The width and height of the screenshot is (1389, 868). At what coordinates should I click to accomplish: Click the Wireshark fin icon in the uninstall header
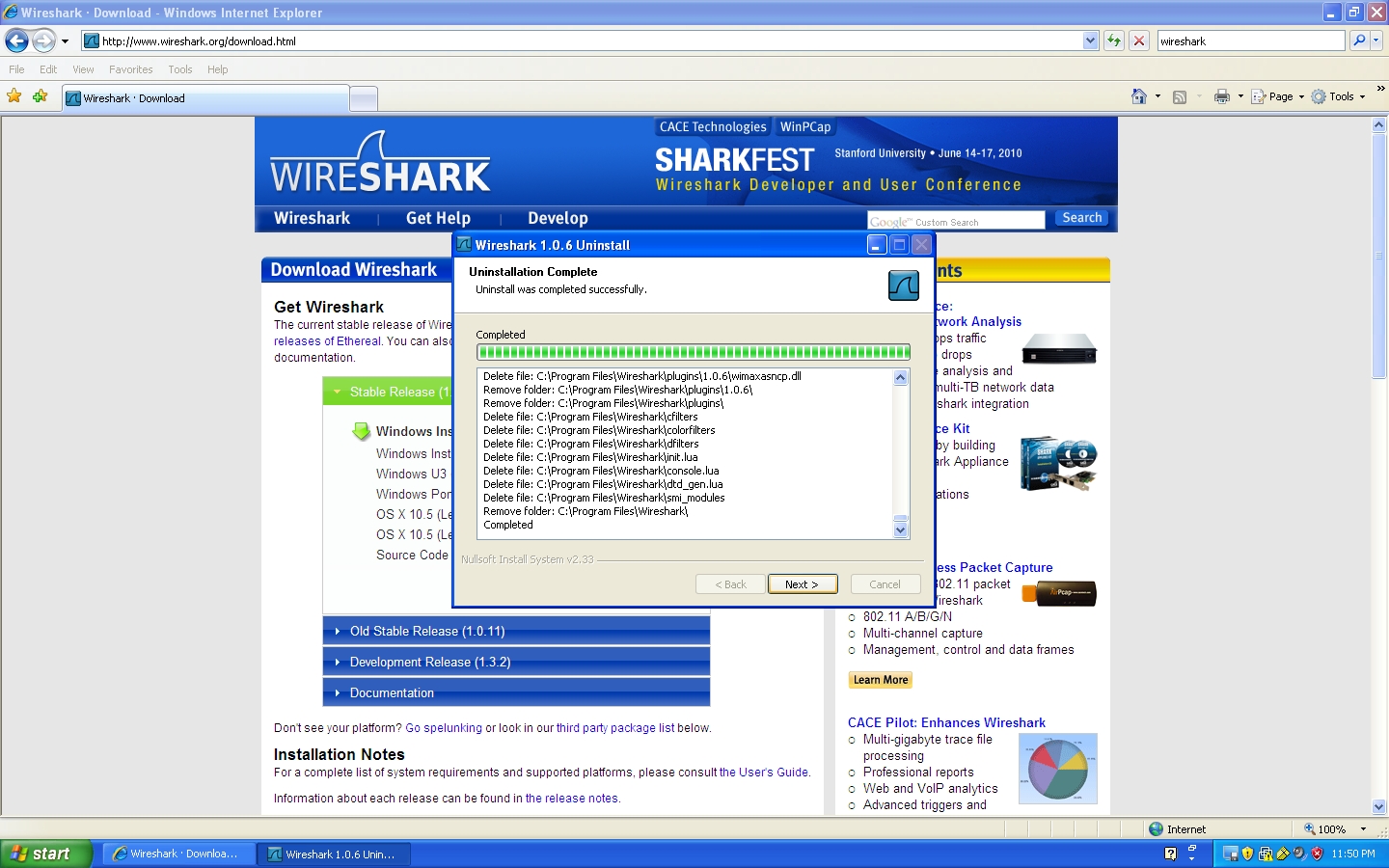pyautogui.click(x=904, y=285)
